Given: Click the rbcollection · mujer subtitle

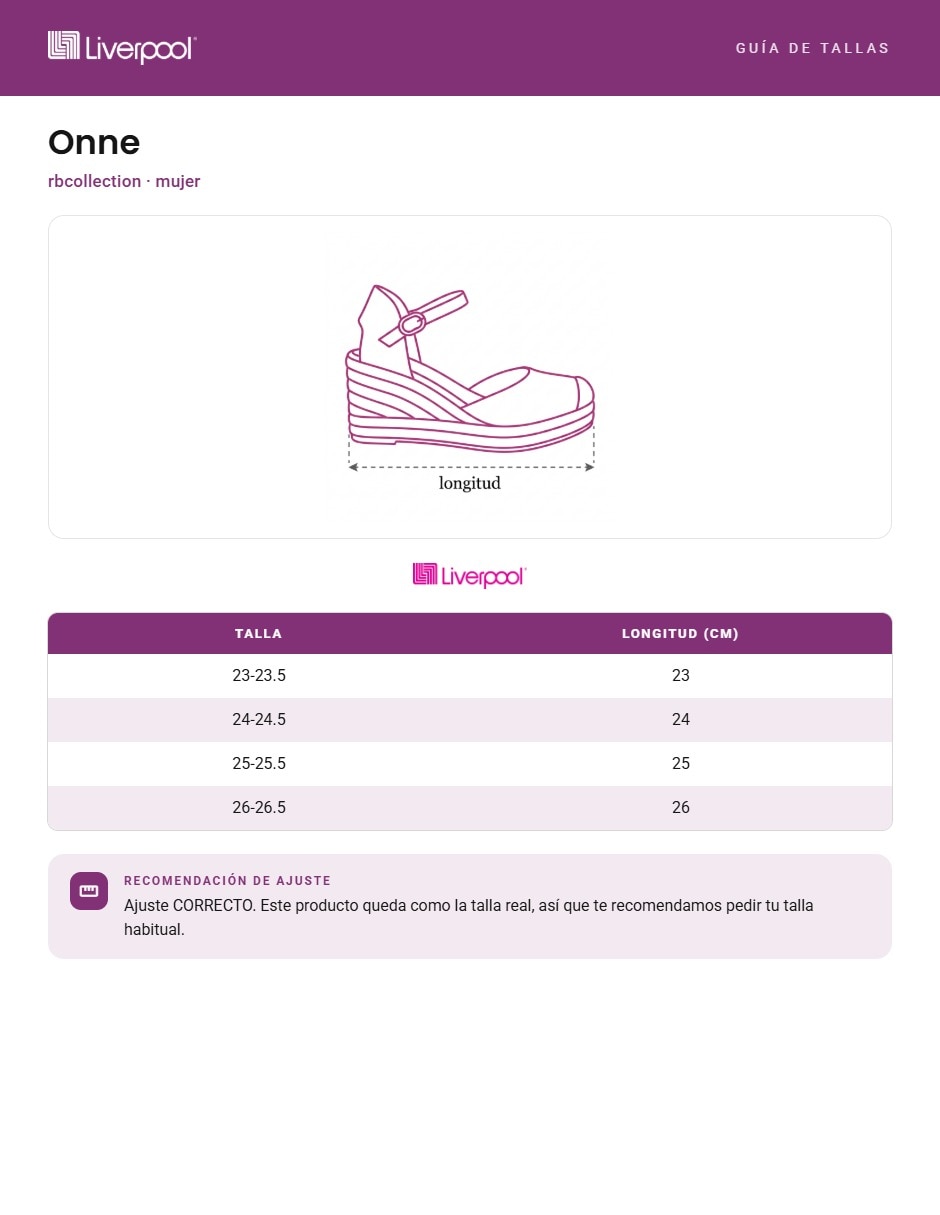Looking at the screenshot, I should pos(124,181).
